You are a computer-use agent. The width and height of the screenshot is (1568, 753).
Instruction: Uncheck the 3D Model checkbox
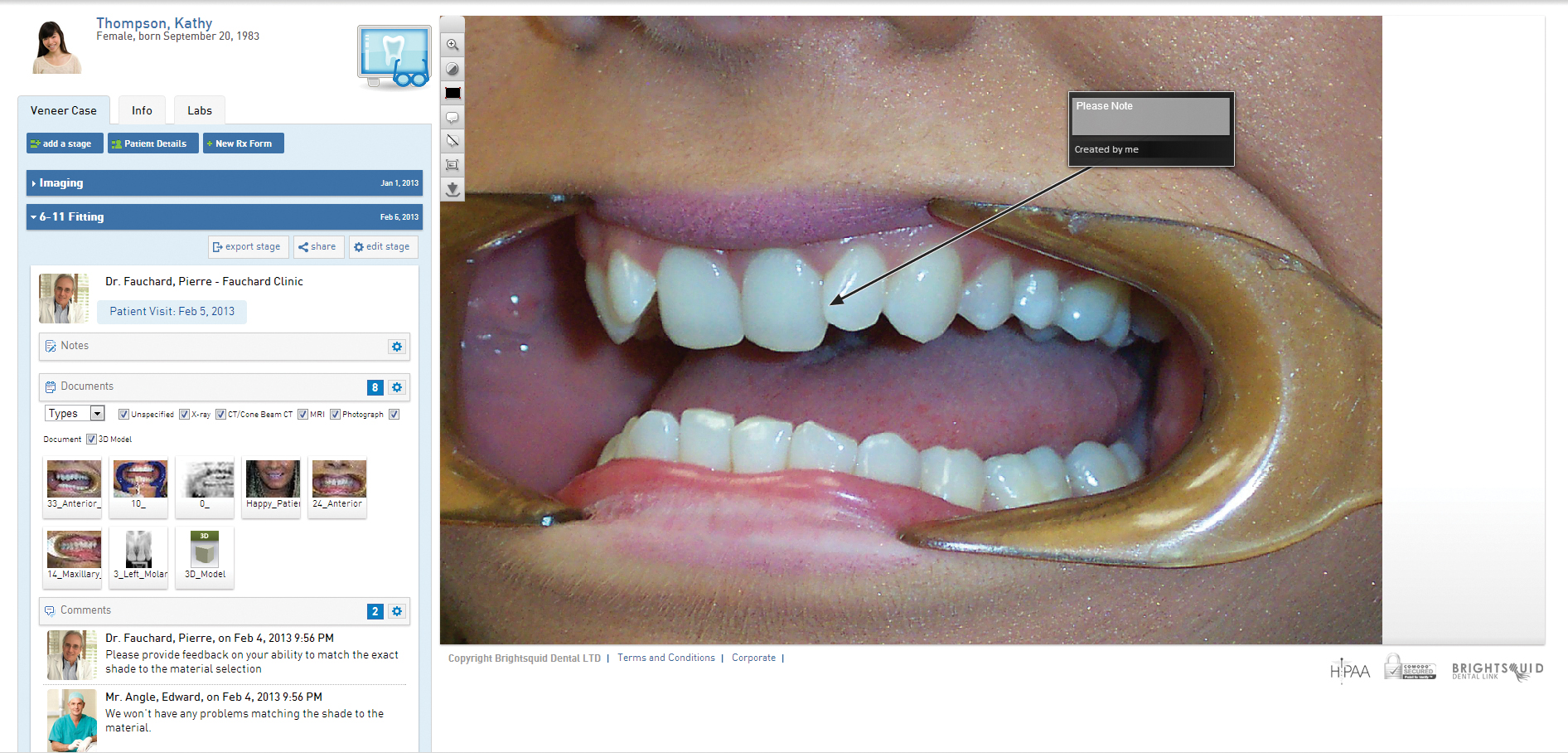tap(91, 440)
